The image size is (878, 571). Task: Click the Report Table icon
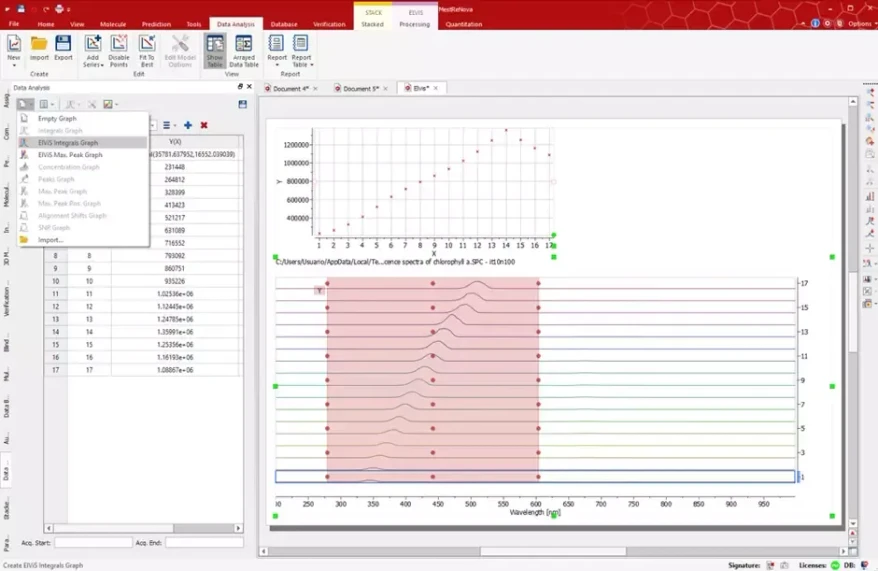tap(301, 44)
